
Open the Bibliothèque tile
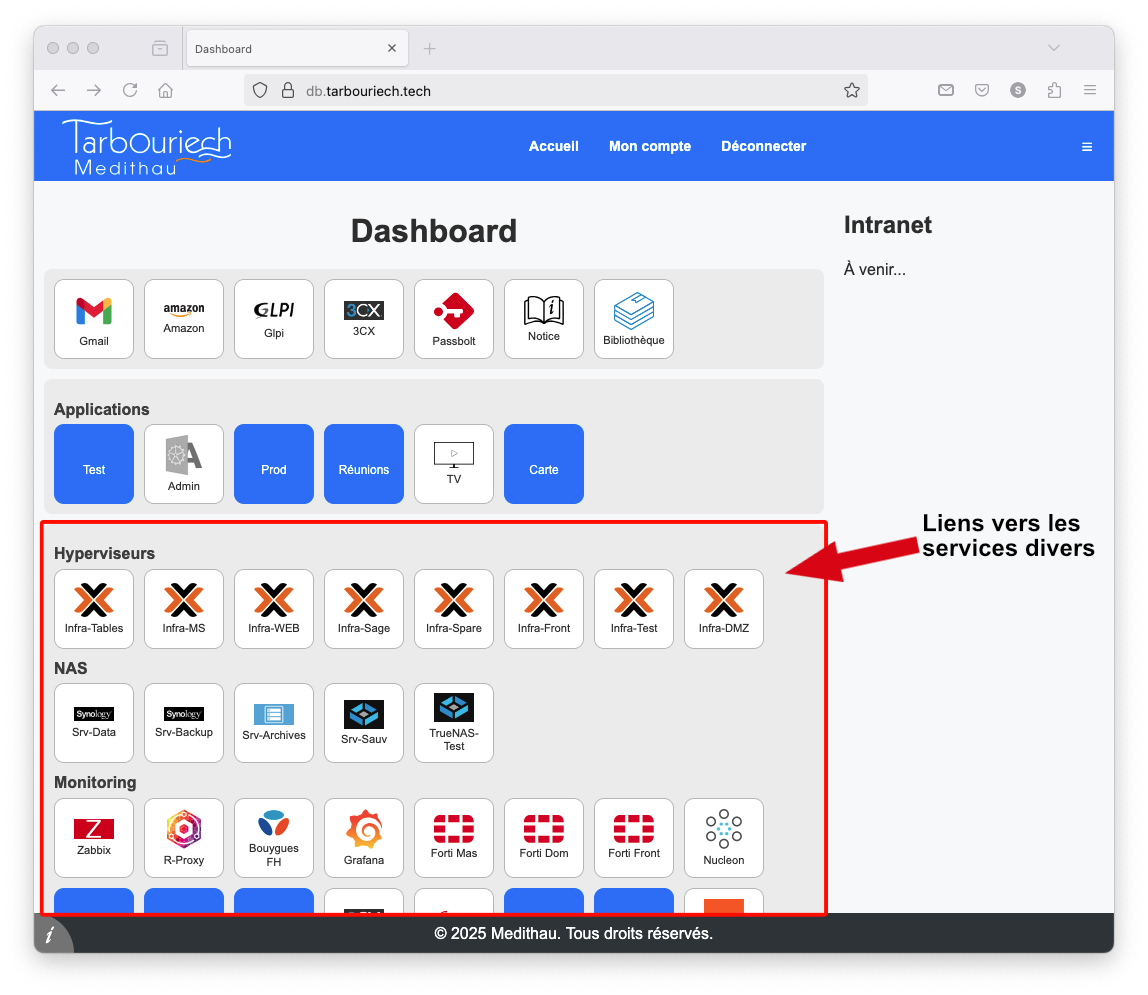pyautogui.click(x=634, y=318)
